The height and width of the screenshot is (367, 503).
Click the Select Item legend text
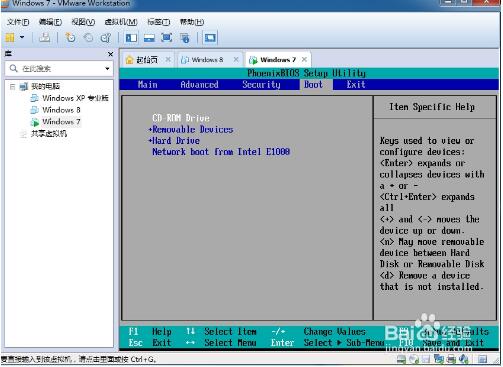click(x=230, y=332)
